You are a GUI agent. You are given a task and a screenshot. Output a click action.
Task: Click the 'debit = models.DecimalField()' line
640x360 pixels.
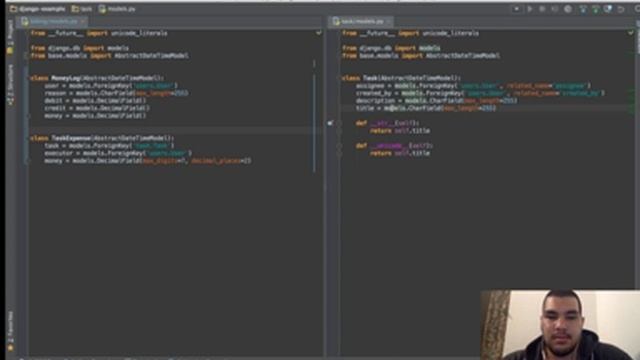point(95,100)
